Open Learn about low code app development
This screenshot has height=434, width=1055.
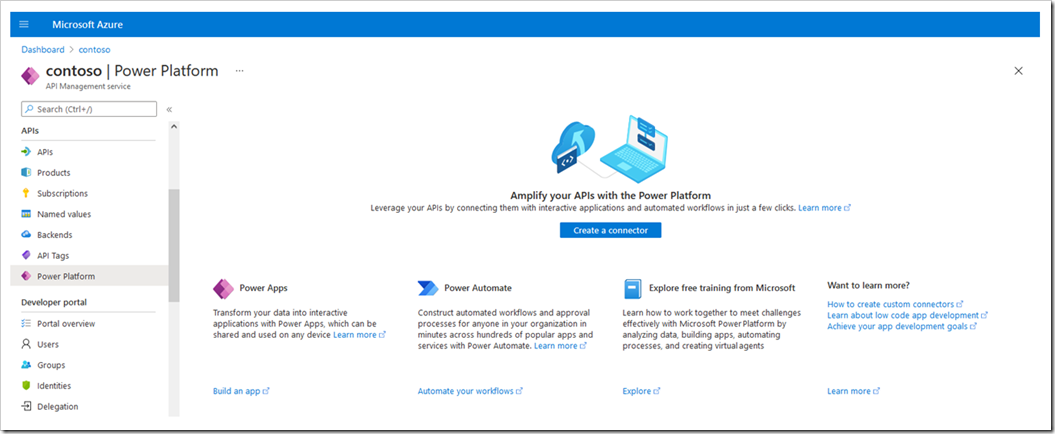click(907, 315)
